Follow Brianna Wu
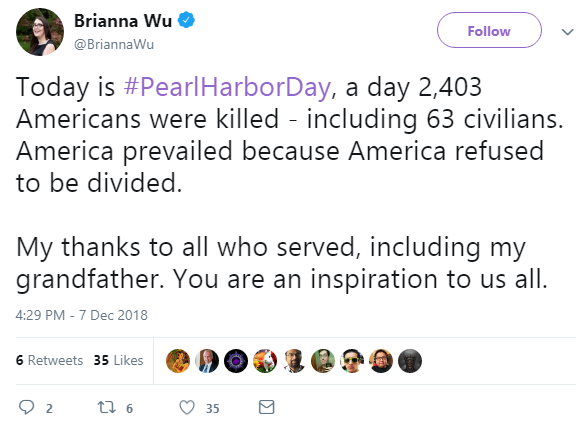 (489, 30)
